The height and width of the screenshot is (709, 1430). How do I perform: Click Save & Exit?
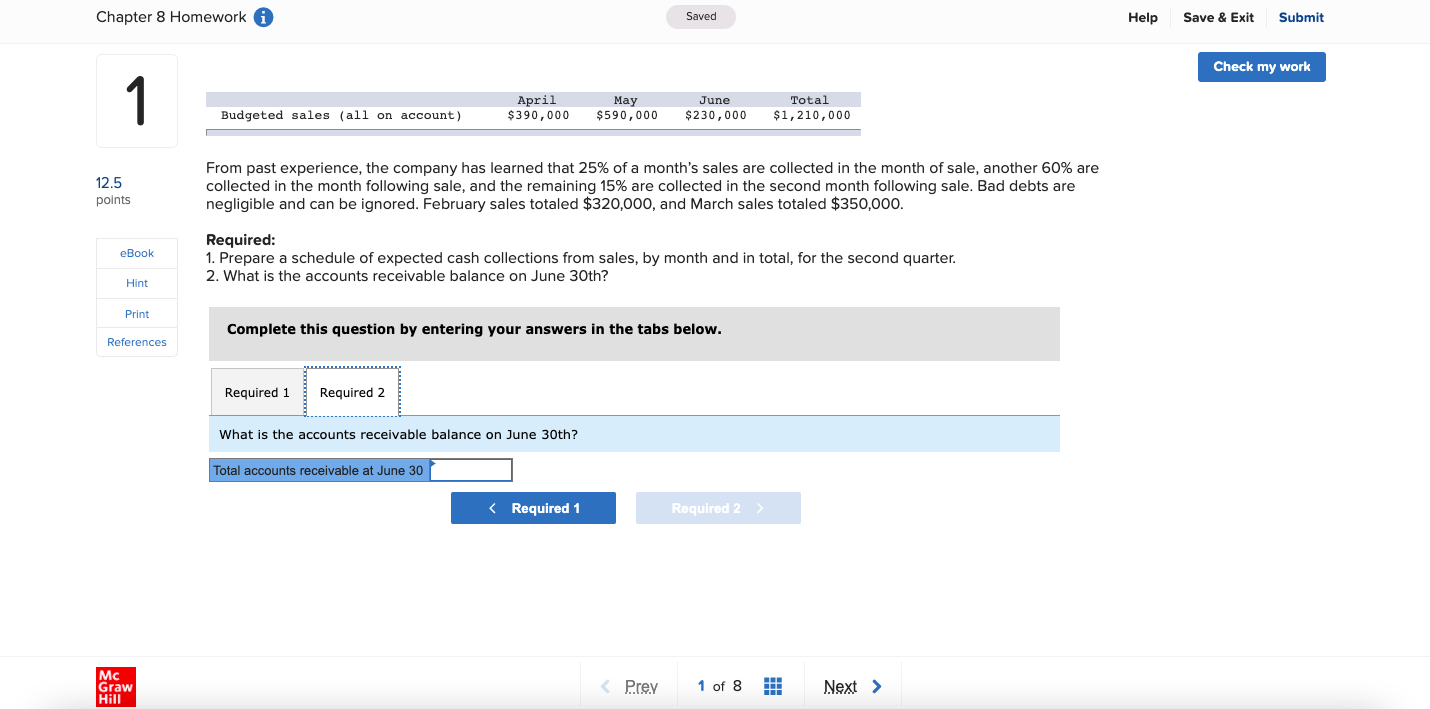[1218, 17]
